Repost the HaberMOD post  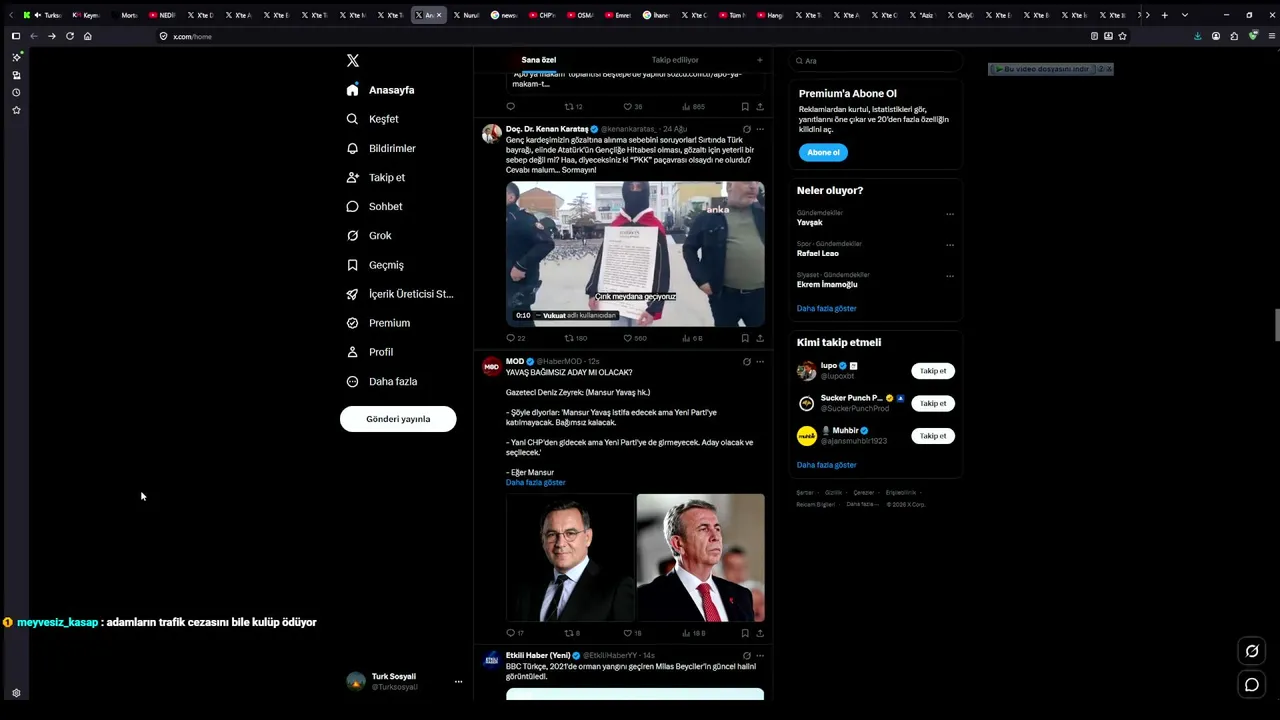tap(569, 633)
